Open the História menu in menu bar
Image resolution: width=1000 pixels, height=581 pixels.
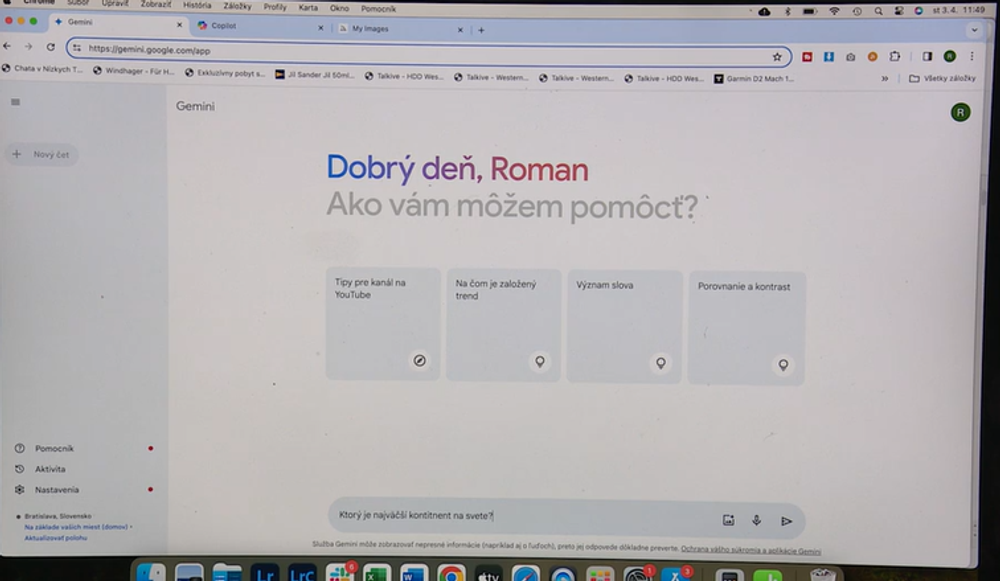point(197,7)
